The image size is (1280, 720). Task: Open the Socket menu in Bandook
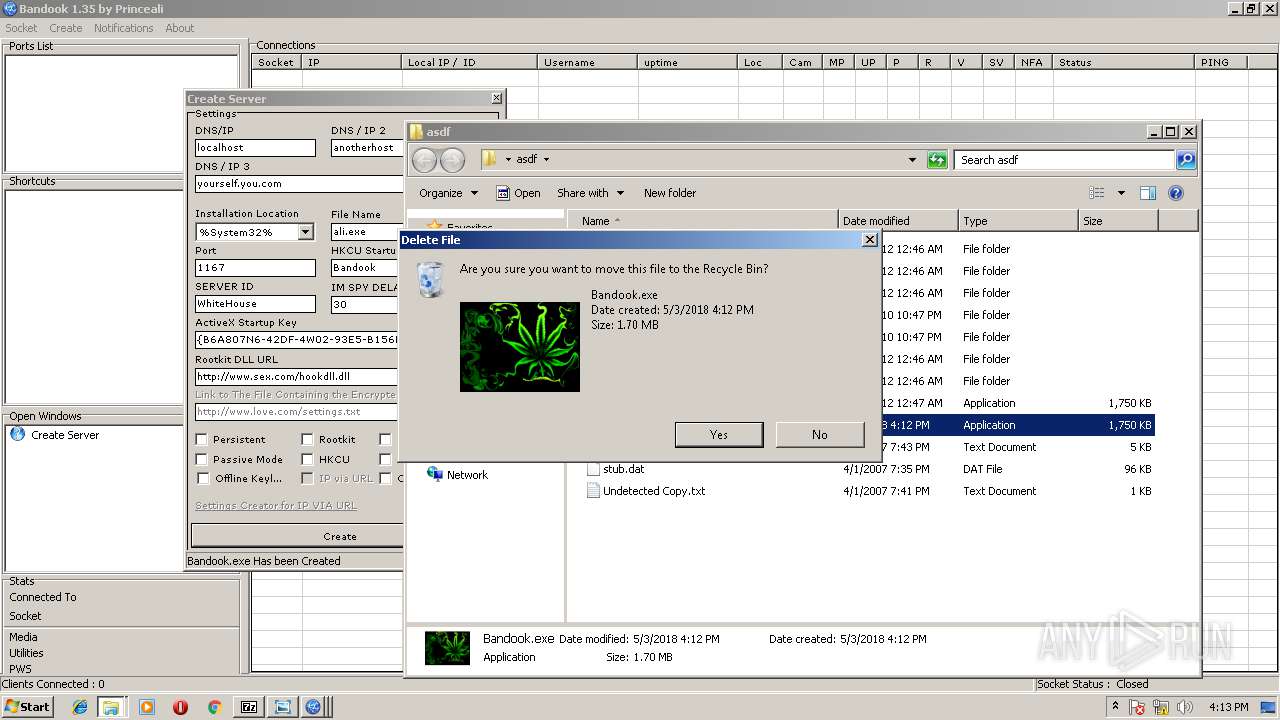[21, 28]
